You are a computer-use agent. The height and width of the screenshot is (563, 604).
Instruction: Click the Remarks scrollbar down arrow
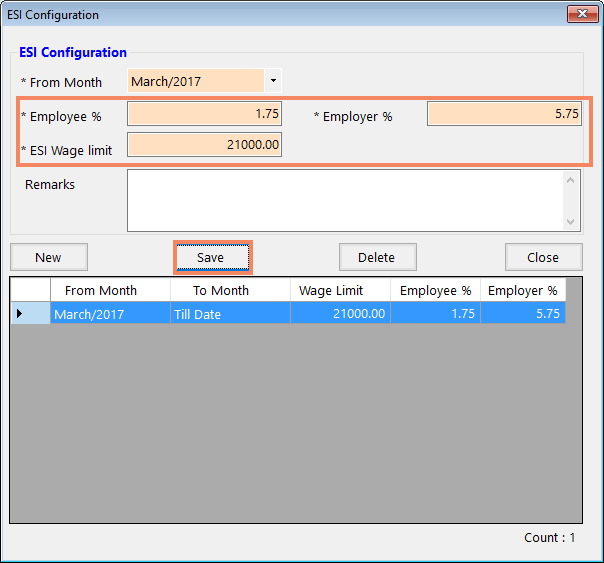[x=571, y=222]
